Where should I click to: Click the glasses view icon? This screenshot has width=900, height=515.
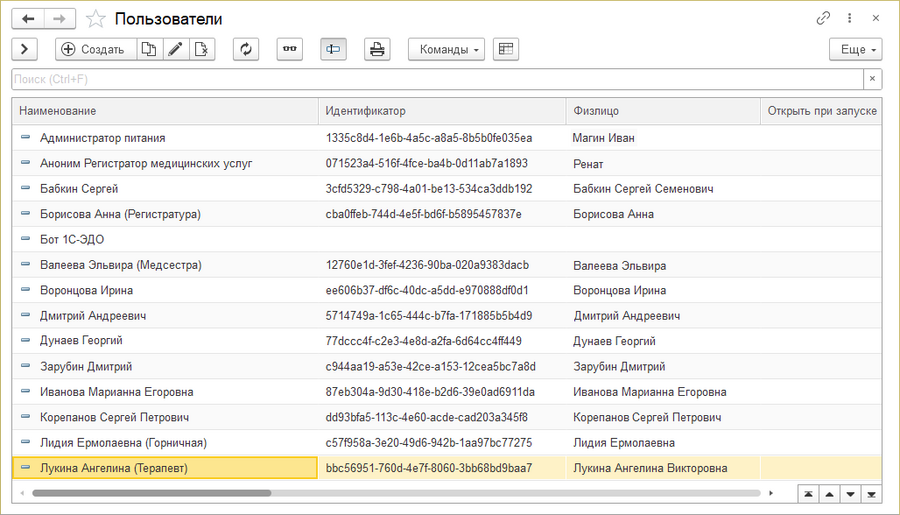290,49
